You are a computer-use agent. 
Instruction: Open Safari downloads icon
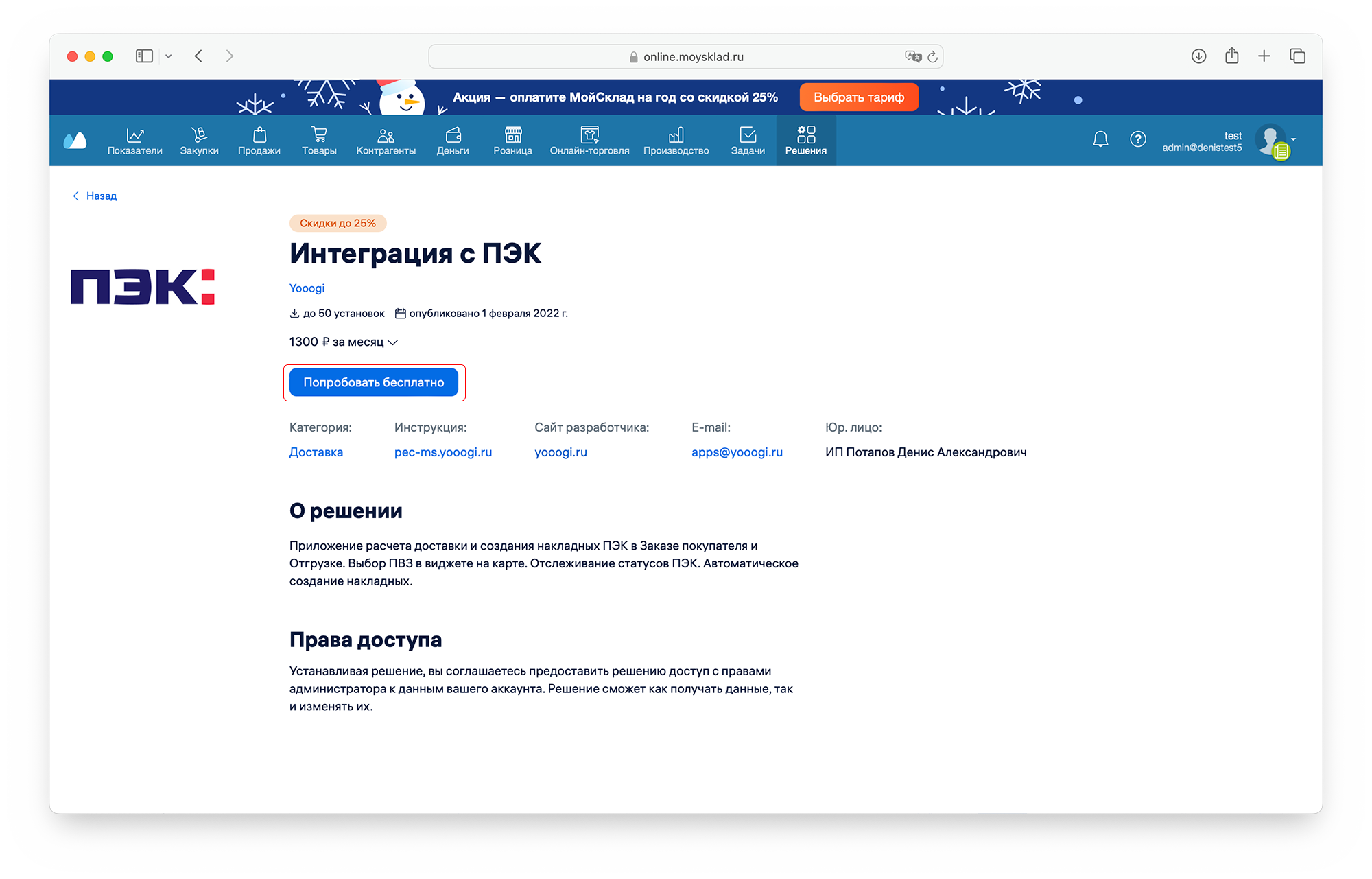(1198, 56)
